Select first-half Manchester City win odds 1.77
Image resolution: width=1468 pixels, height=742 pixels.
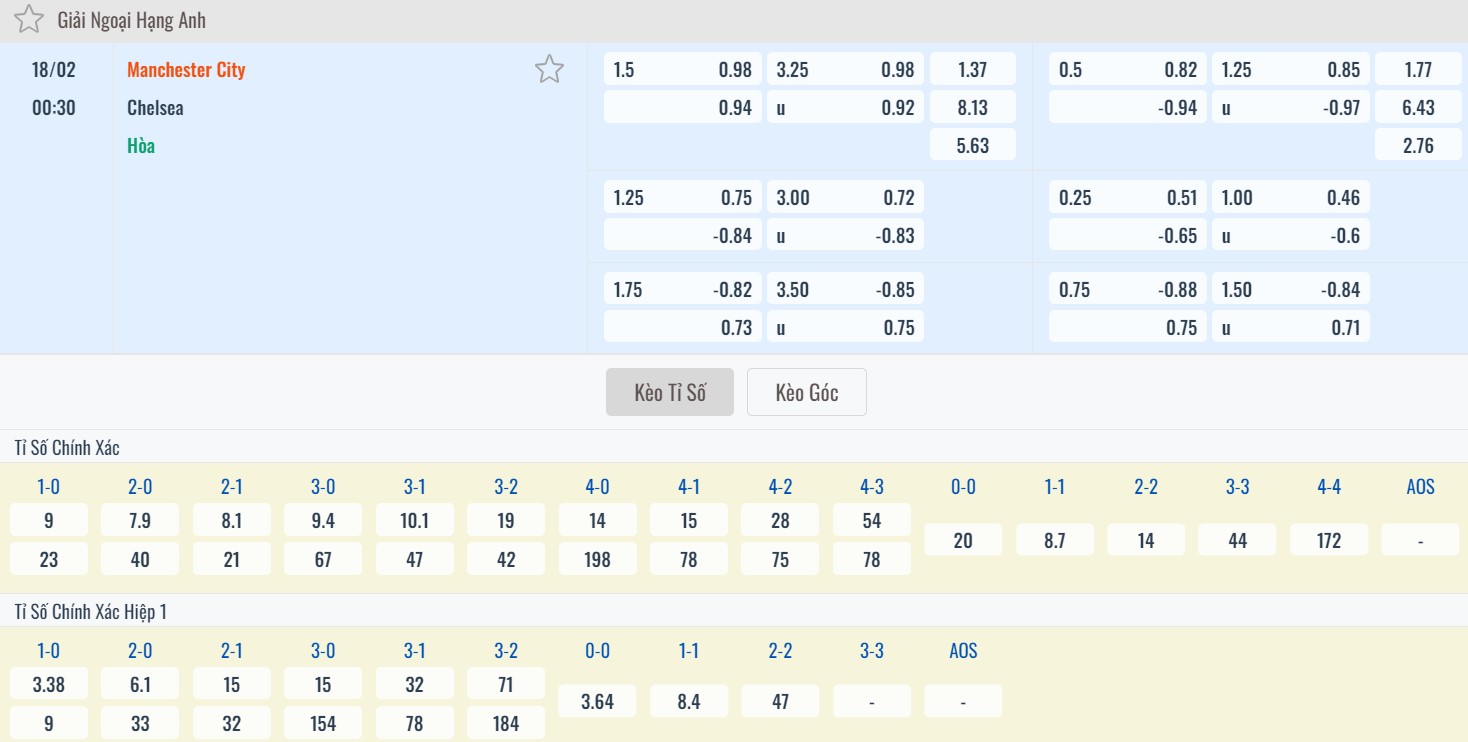[x=1417, y=70]
